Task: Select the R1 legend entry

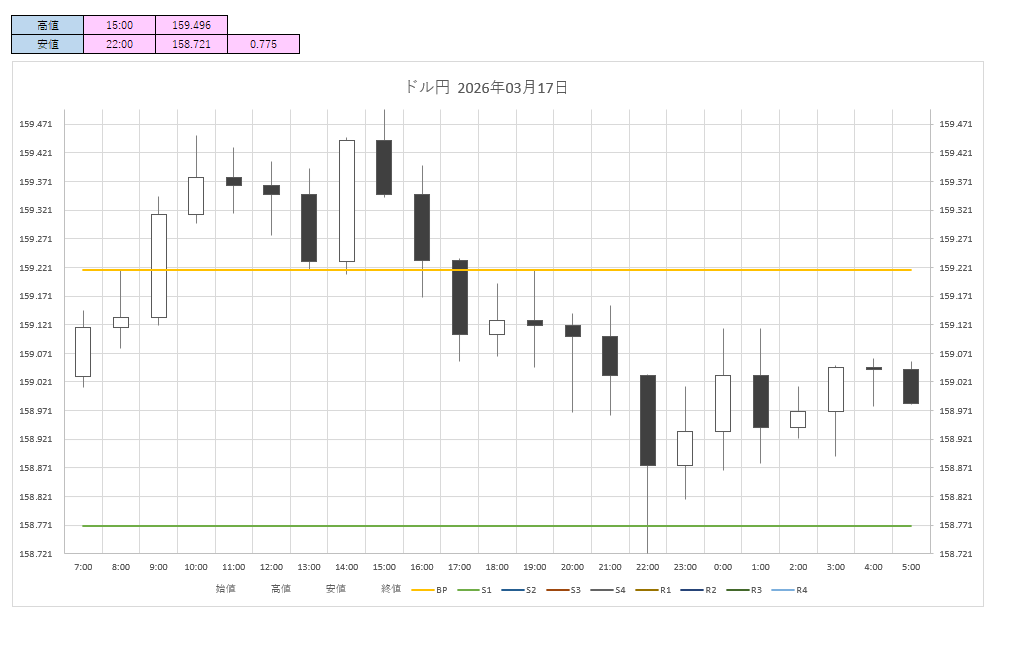Action: tap(656, 590)
